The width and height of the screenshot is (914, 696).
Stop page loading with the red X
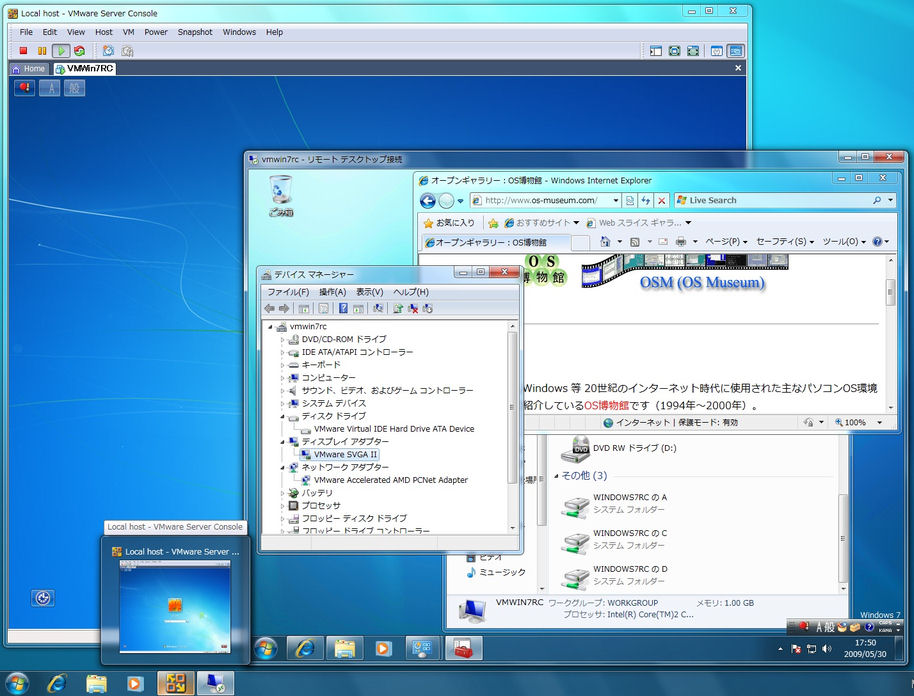[x=662, y=201]
